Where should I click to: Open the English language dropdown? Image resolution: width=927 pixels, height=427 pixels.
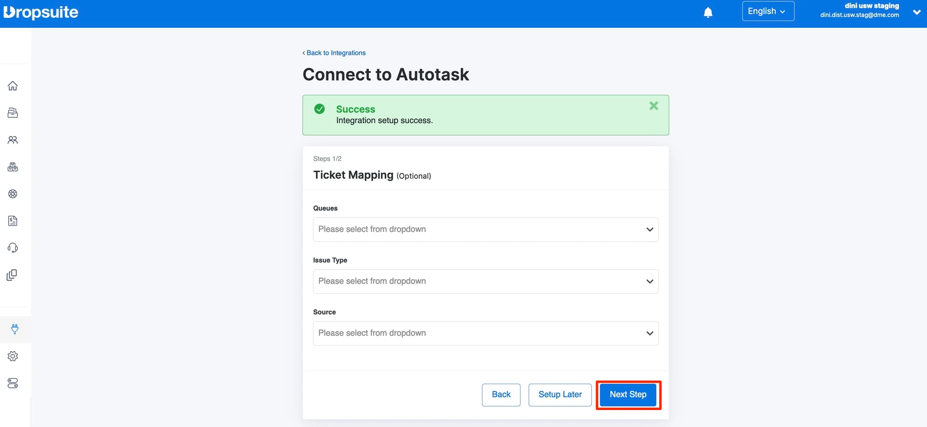[768, 11]
